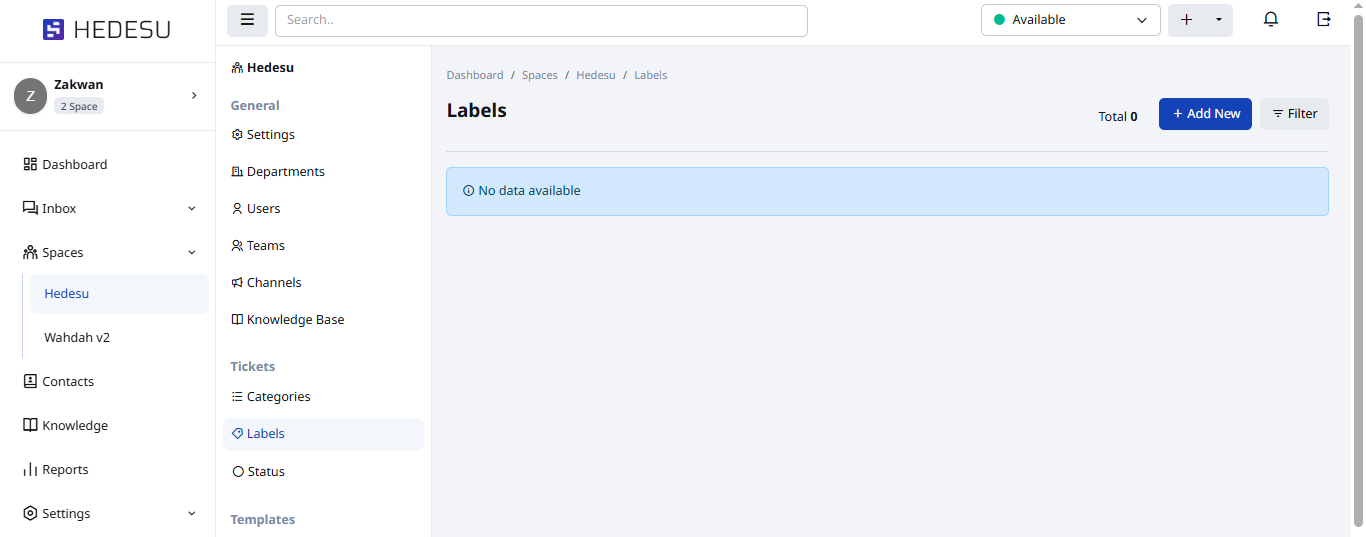Toggle the hamburger sidebar menu button
Image resolution: width=1366 pixels, height=537 pixels.
[247, 20]
